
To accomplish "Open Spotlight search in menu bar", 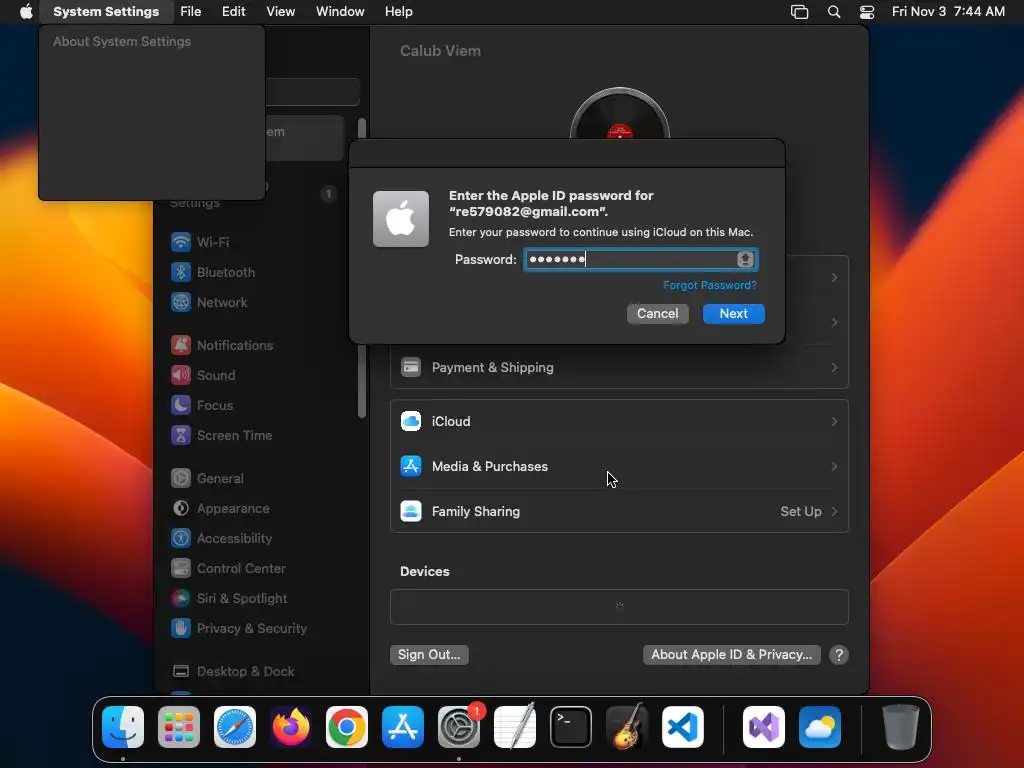I will (x=834, y=12).
